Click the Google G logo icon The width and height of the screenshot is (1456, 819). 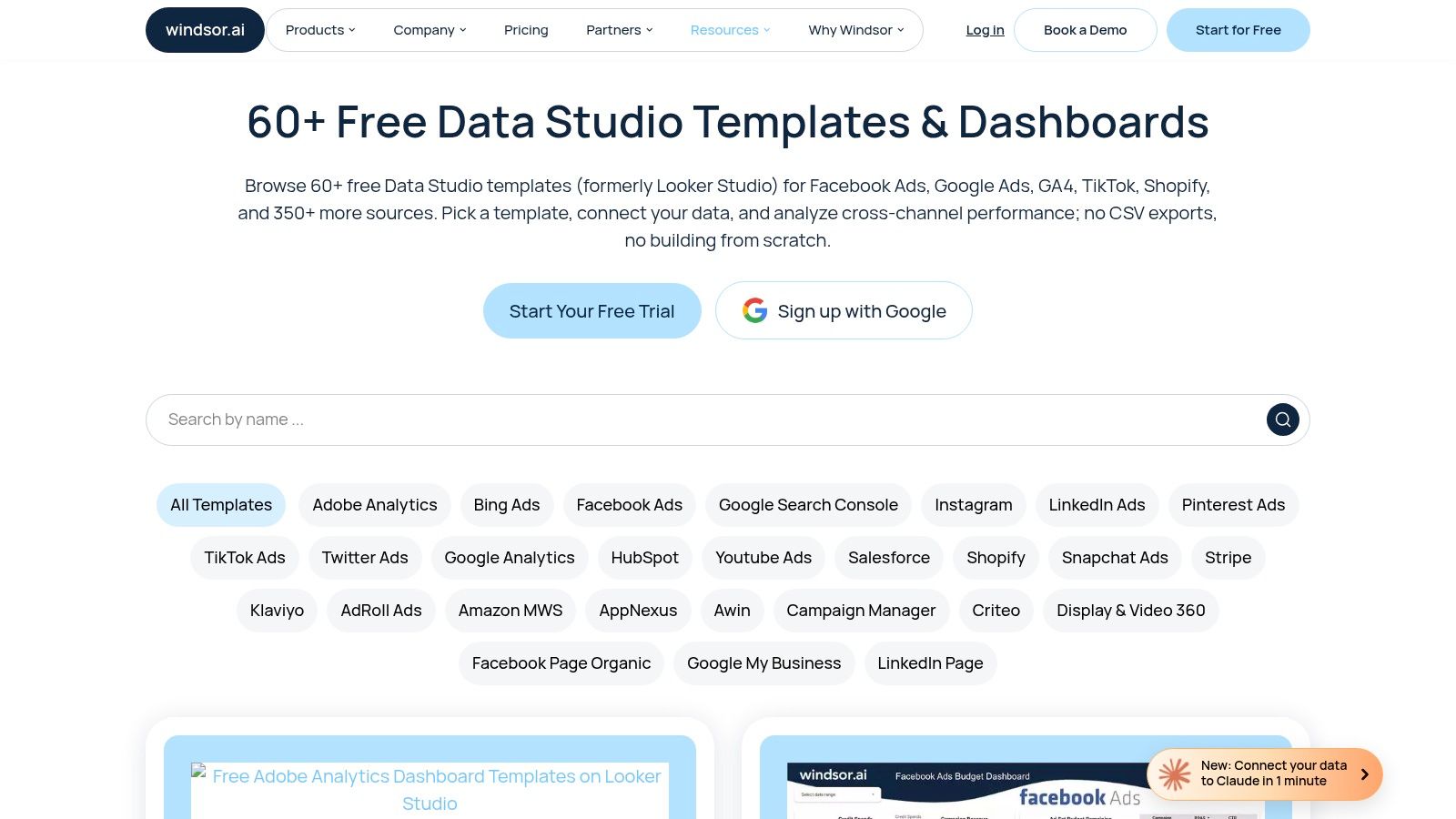coord(754,311)
